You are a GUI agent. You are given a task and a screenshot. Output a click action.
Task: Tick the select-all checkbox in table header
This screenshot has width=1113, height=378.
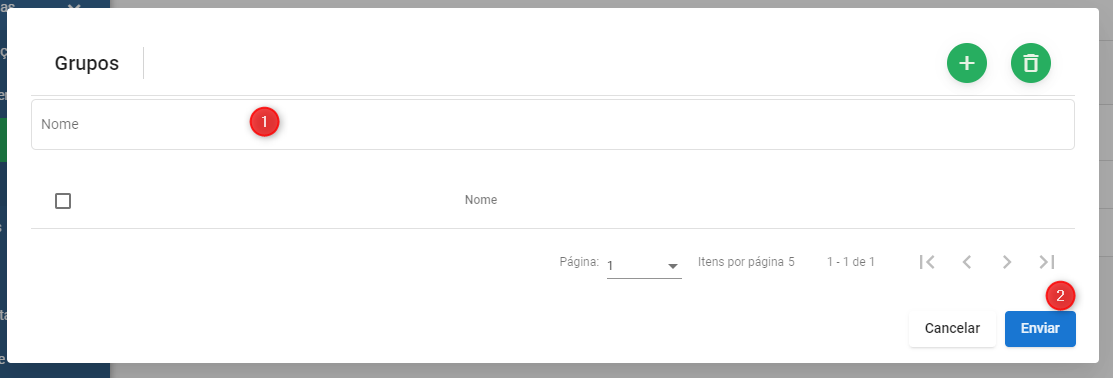(x=63, y=201)
